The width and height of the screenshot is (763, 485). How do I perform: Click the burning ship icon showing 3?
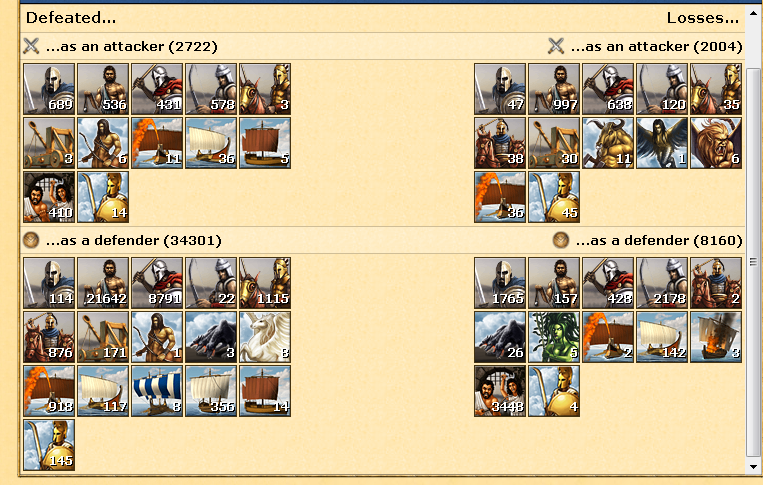click(x=716, y=337)
